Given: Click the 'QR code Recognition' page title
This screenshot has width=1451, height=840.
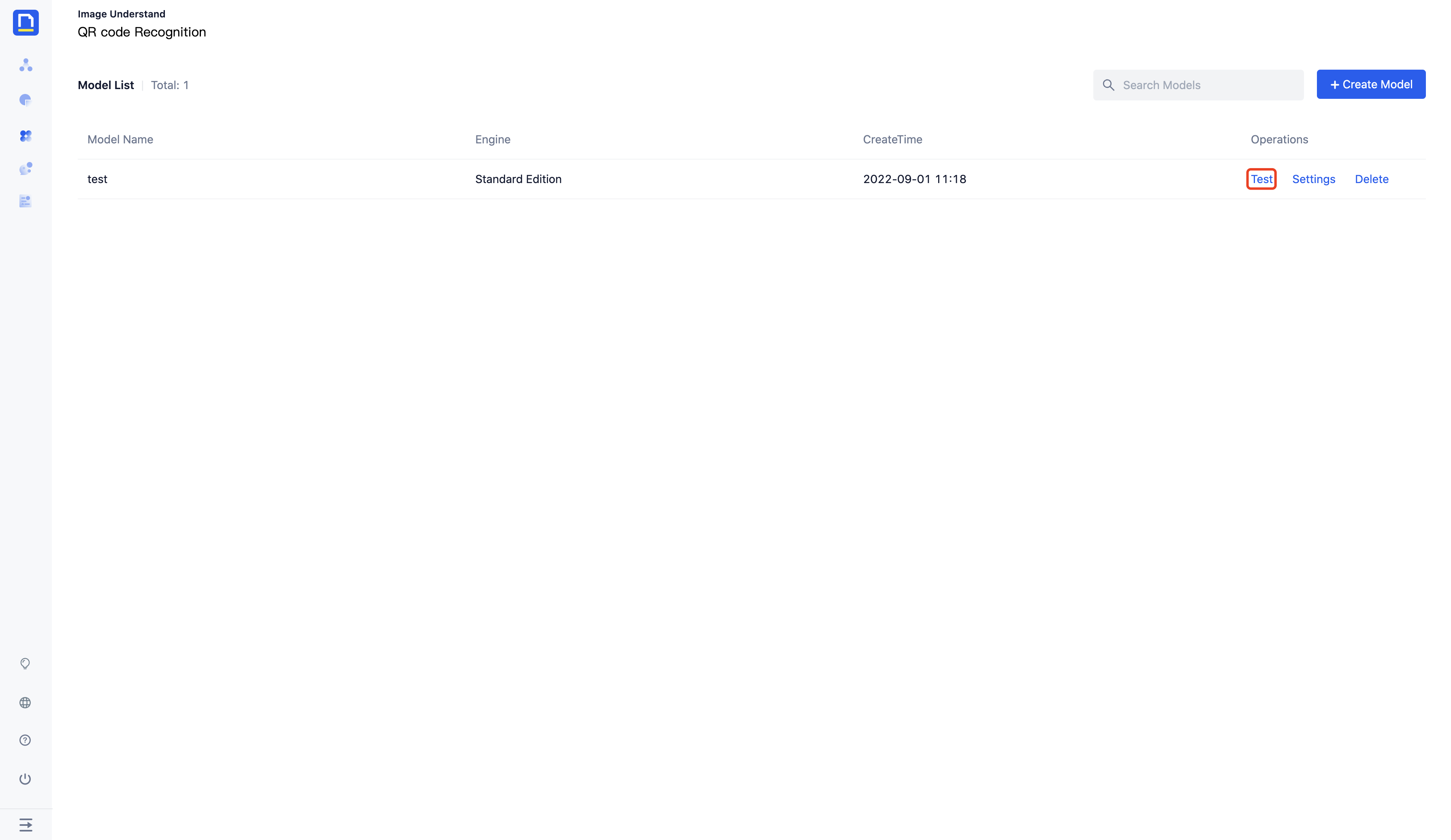Looking at the screenshot, I should (142, 32).
